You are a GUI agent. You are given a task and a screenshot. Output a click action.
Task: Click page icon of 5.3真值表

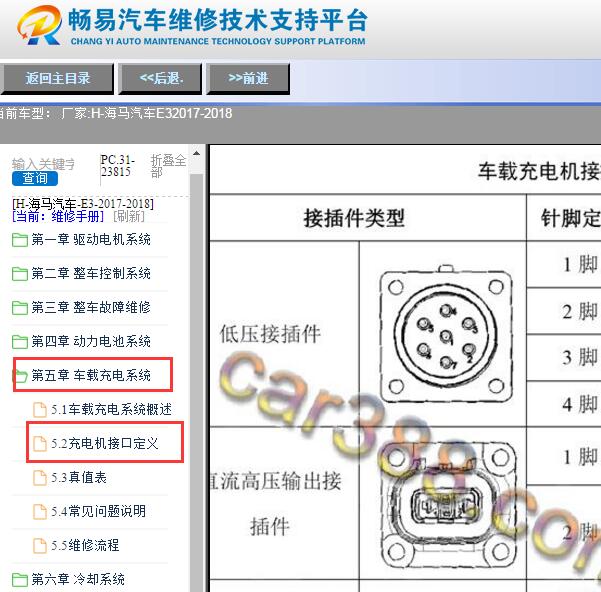point(40,477)
